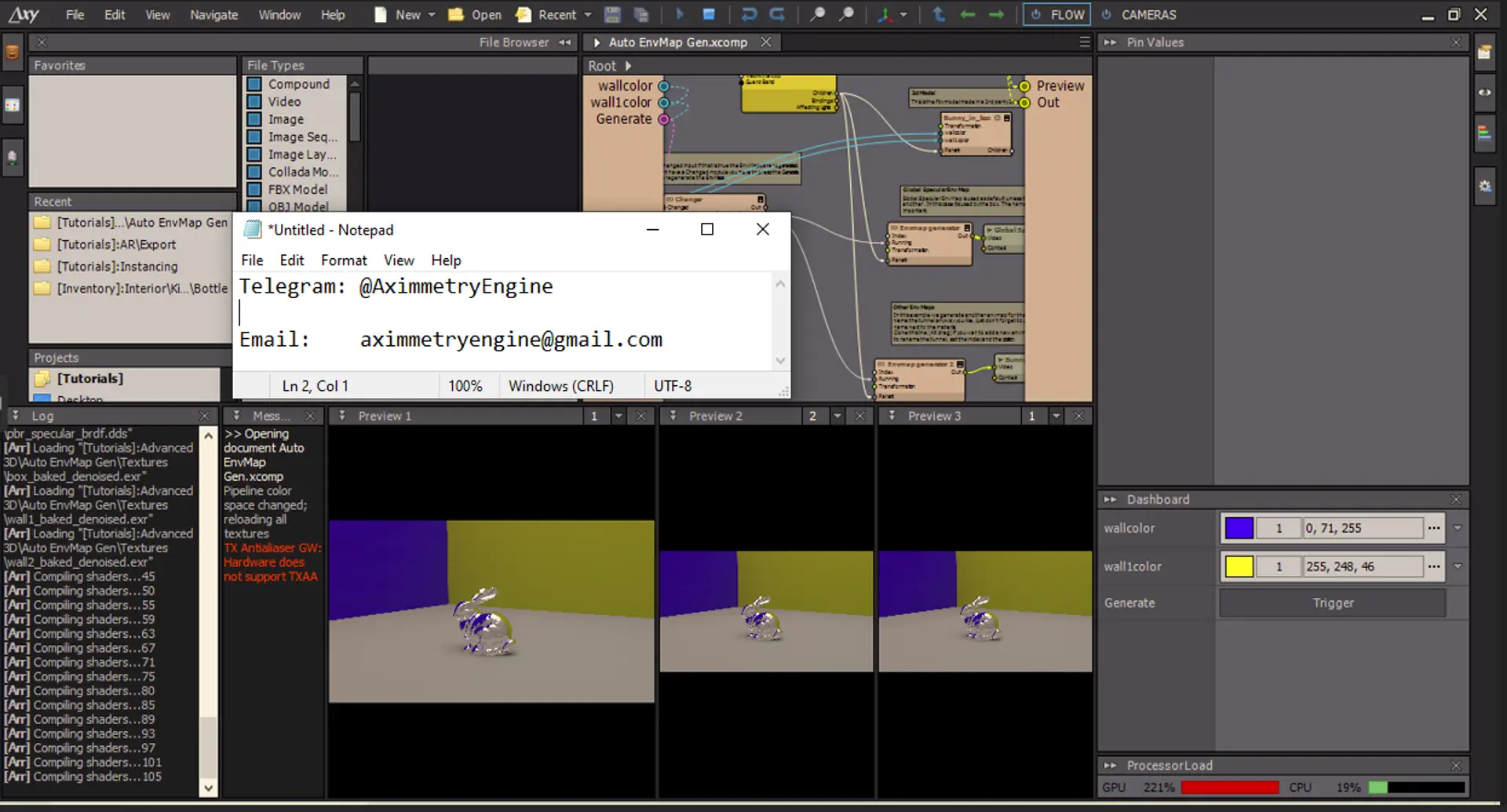This screenshot has width=1507, height=812.
Task: Click the blue wallcolor swatch
Action: (x=1239, y=529)
